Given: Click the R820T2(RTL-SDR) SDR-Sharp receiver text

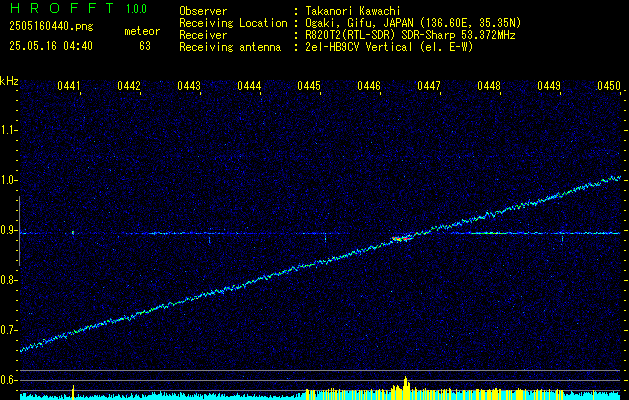Looking at the screenshot, I should pyautogui.click(x=410, y=35).
